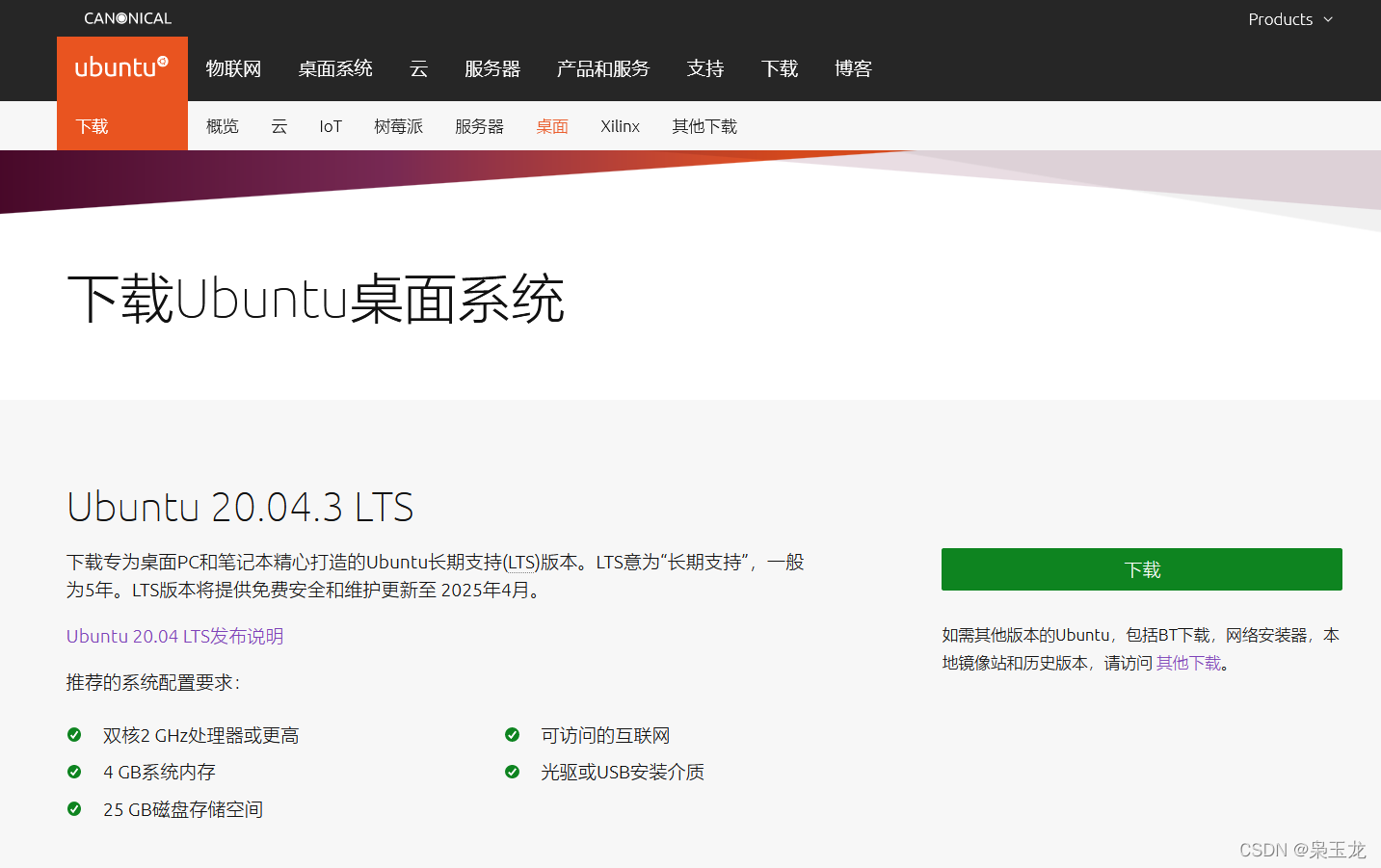Screen dimensions: 1381x868
Task: Open the 云 main navigation item
Action: pyautogui.click(x=418, y=68)
